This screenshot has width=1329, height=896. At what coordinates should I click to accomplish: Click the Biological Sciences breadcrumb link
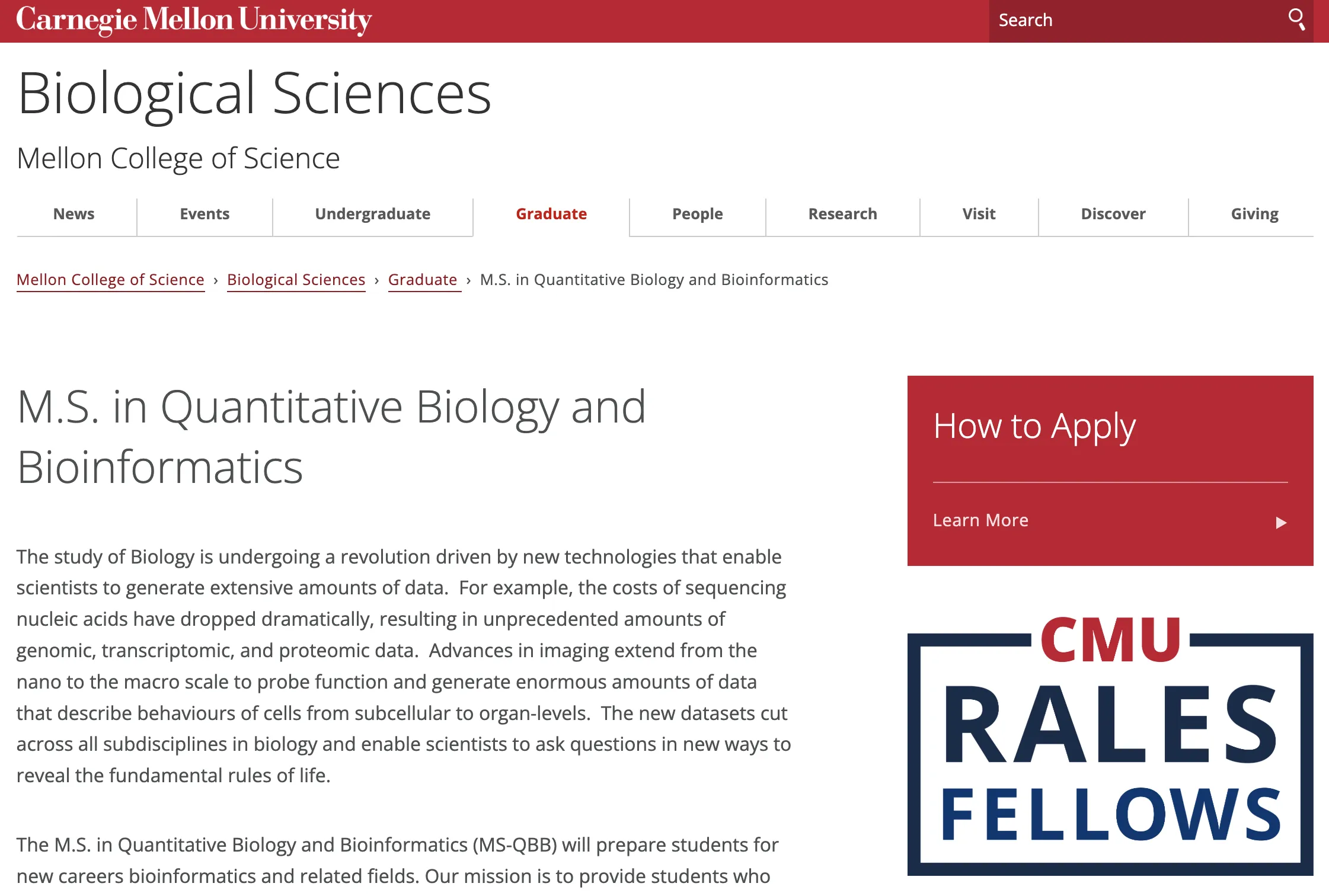[x=296, y=280]
